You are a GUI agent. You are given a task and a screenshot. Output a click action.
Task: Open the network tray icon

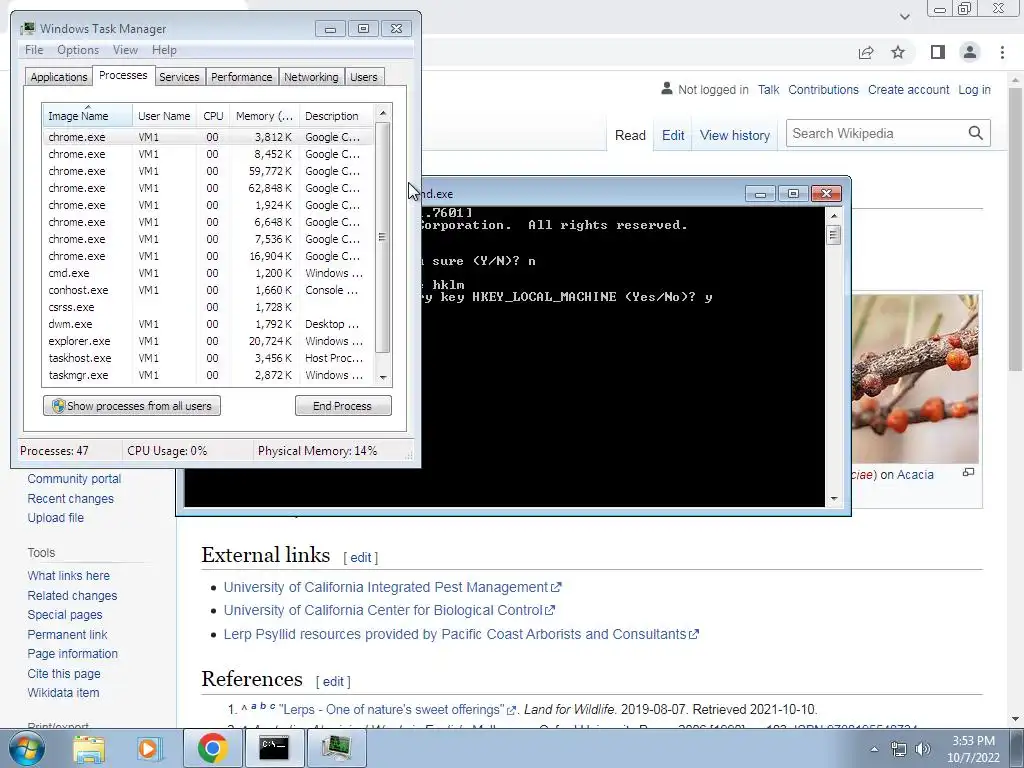[x=899, y=749]
